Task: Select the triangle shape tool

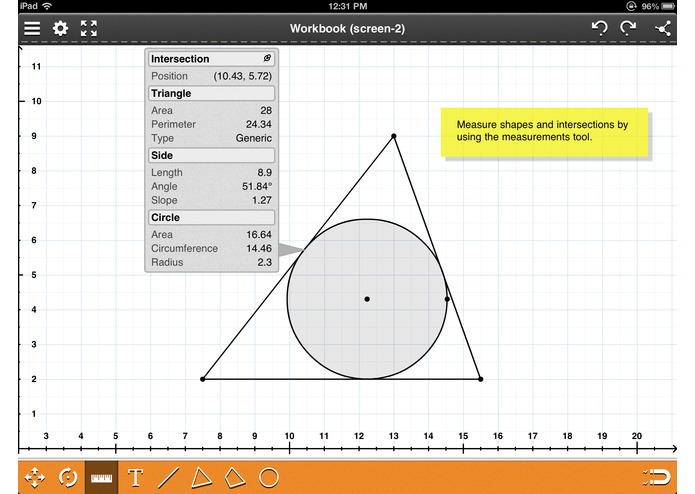Action: pyautogui.click(x=201, y=478)
